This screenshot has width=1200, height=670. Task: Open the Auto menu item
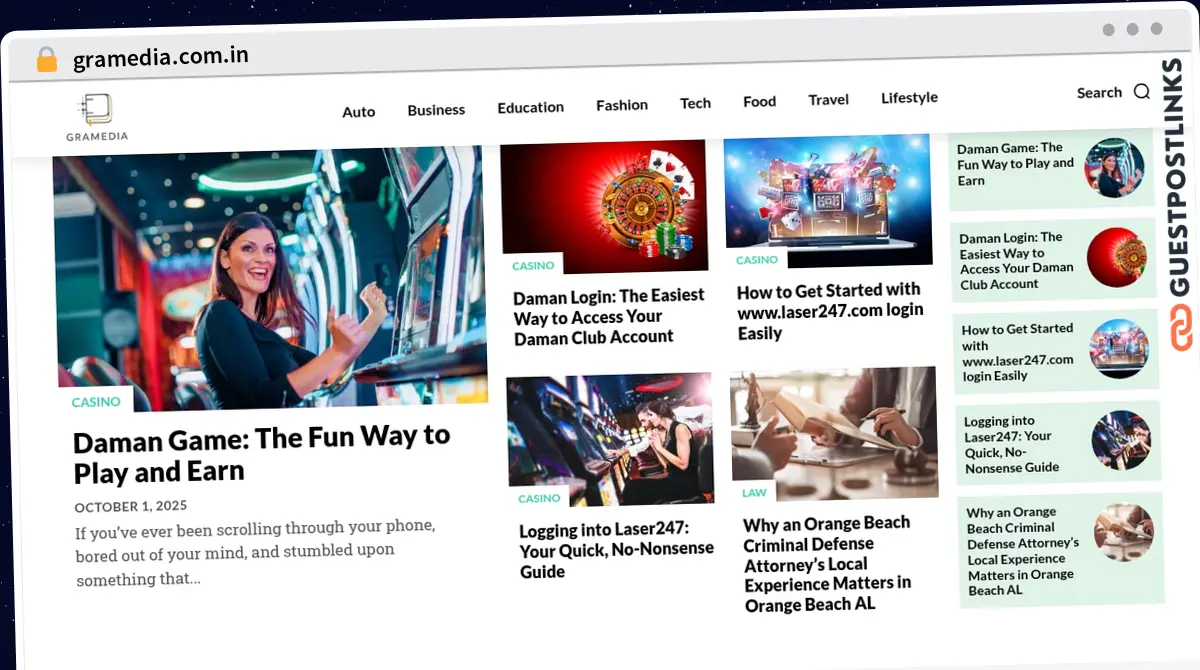coord(358,112)
